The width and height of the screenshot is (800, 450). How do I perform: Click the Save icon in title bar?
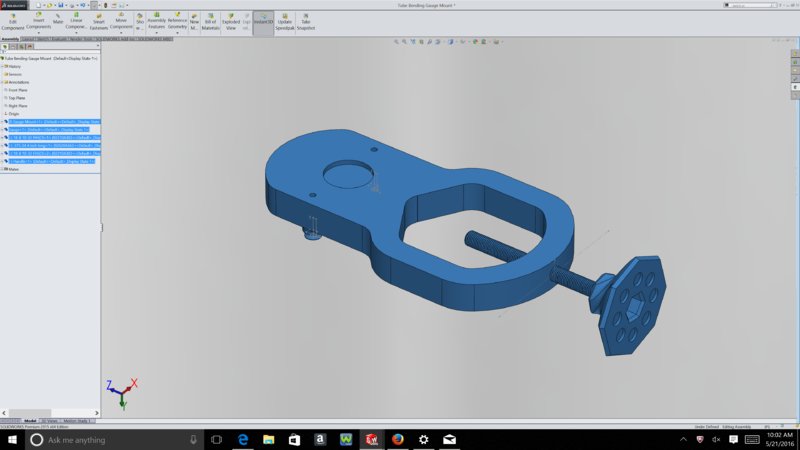point(61,5)
